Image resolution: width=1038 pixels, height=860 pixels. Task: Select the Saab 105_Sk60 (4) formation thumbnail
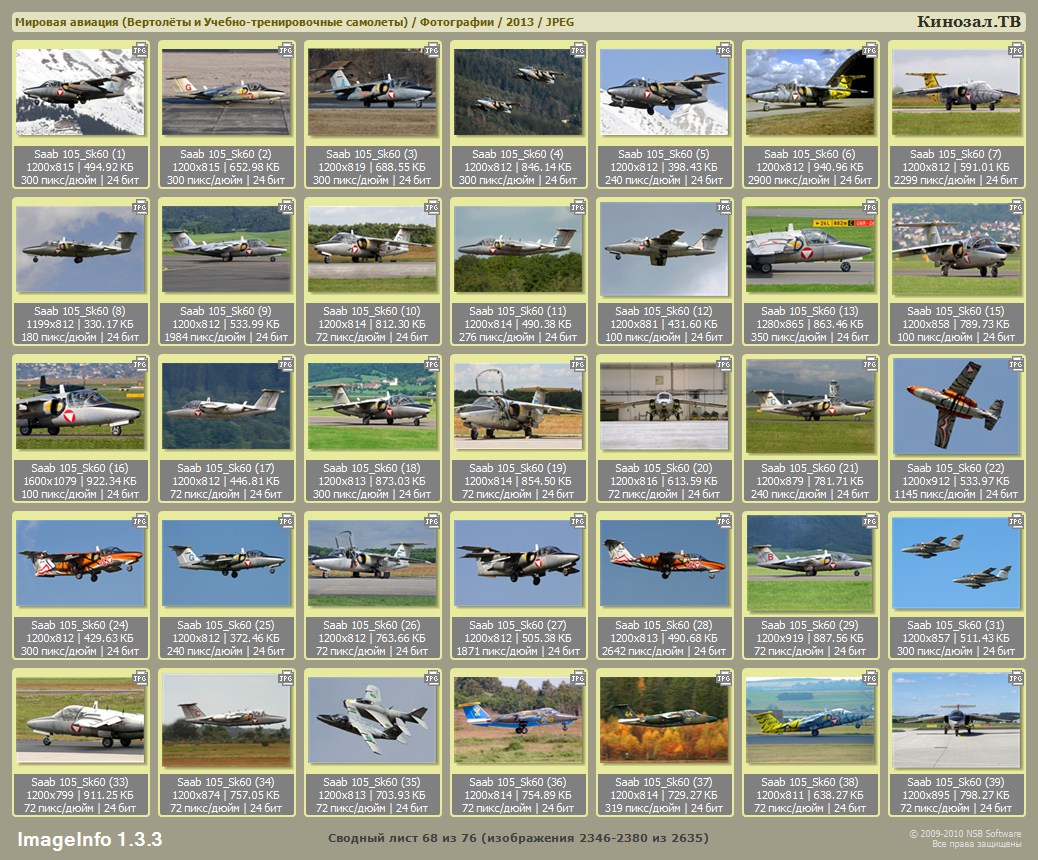(518, 92)
